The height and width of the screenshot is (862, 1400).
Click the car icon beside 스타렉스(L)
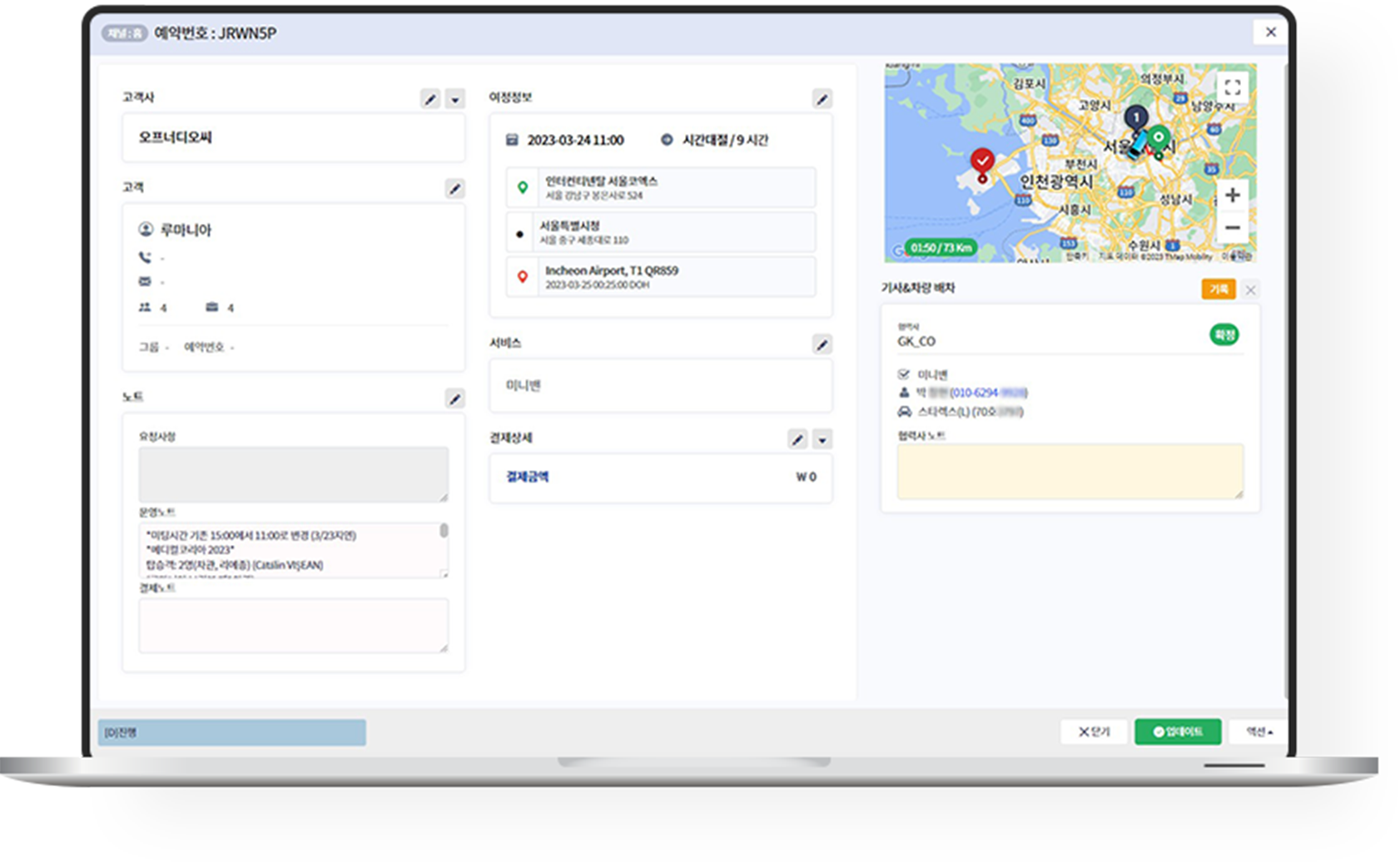coord(905,412)
